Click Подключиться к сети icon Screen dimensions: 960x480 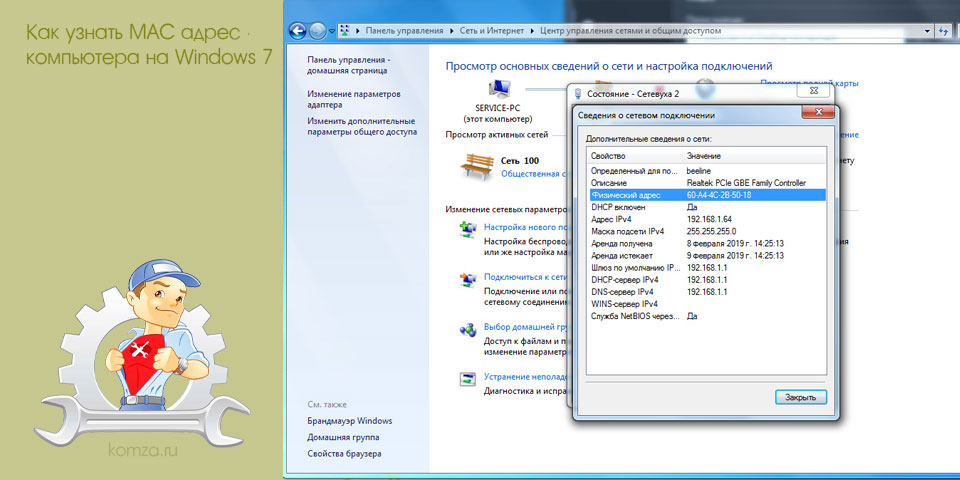point(468,280)
